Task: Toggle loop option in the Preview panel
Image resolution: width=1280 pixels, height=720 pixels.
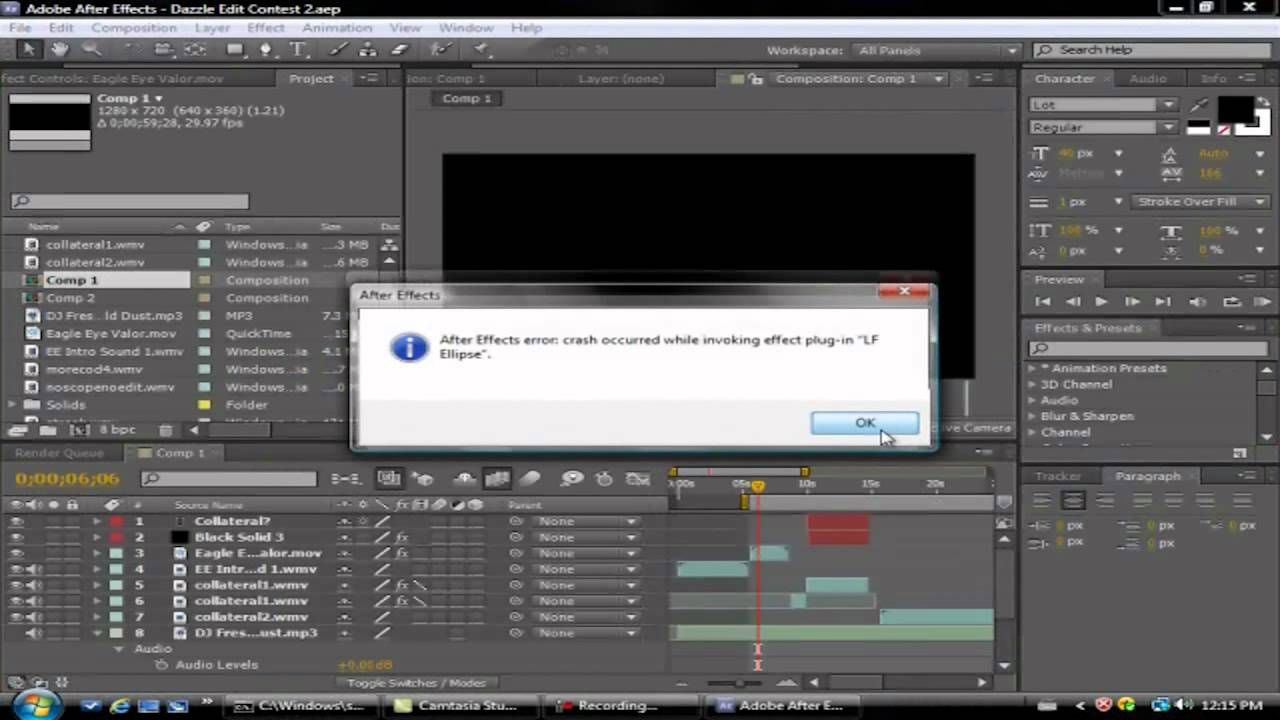Action: click(1232, 301)
